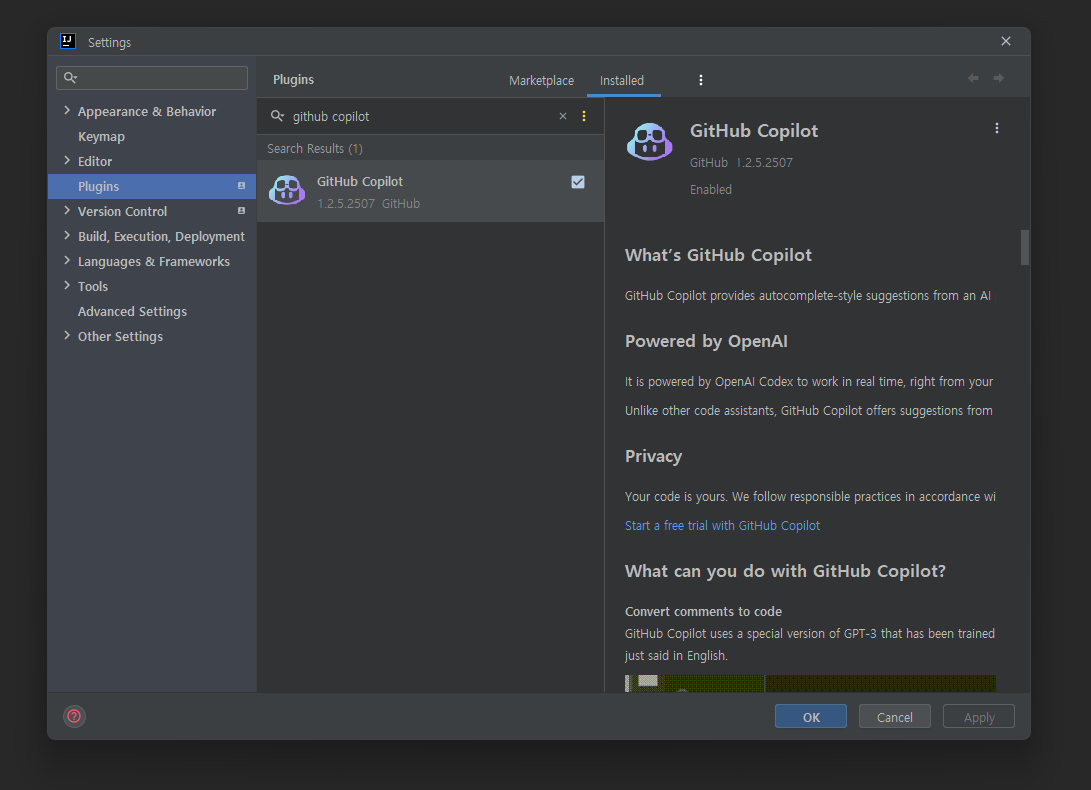Image resolution: width=1091 pixels, height=790 pixels.
Task: Select Appearance & Behavior category
Action: [147, 111]
